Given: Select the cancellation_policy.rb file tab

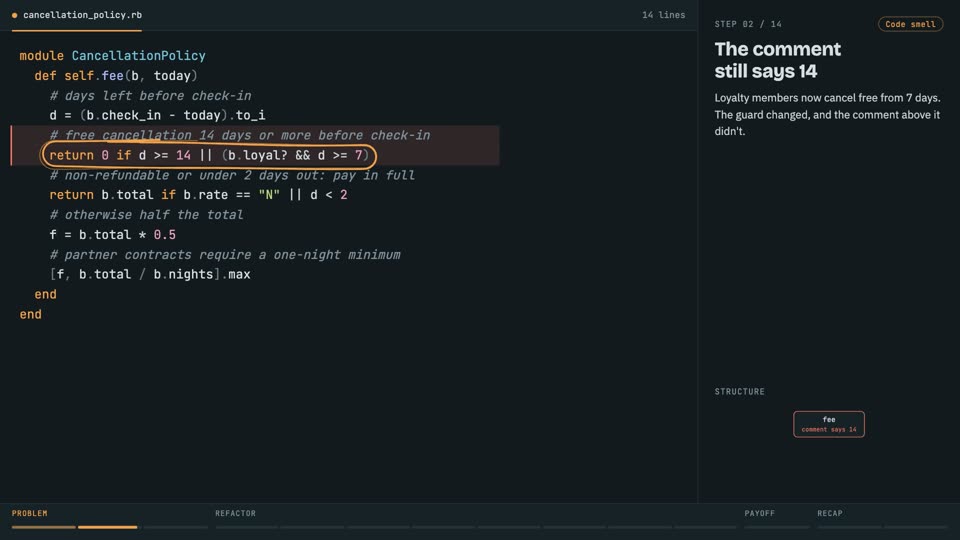Looking at the screenshot, I should tap(77, 15).
